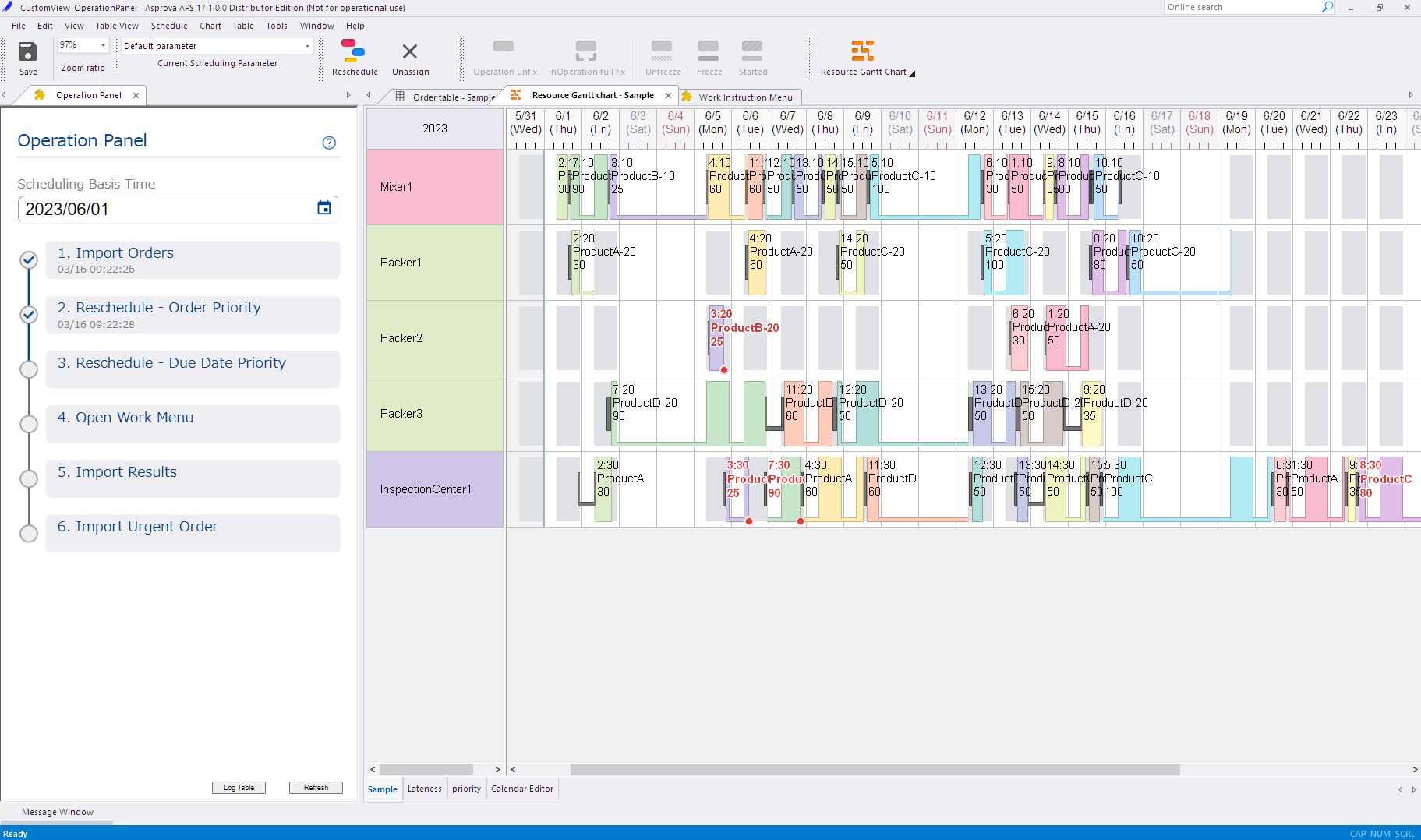Click the Operation Panel help question icon
Screen dimensions: 1421x840
[x=329, y=143]
